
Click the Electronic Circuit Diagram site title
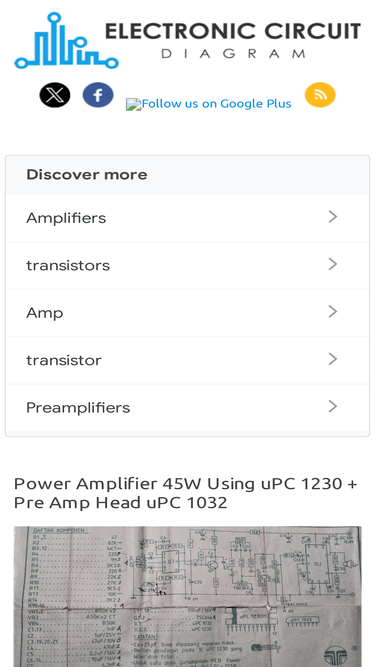coord(233,40)
